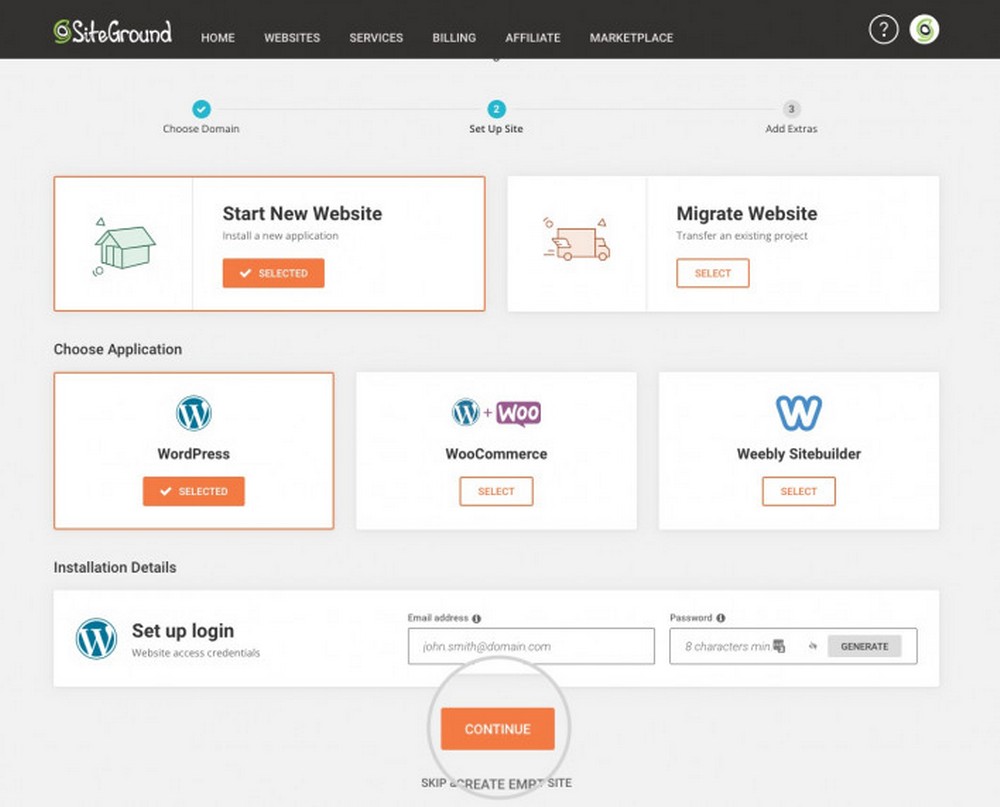Image resolution: width=1000 pixels, height=807 pixels.
Task: Click the moving truck Migrate Website icon
Action: click(x=577, y=240)
